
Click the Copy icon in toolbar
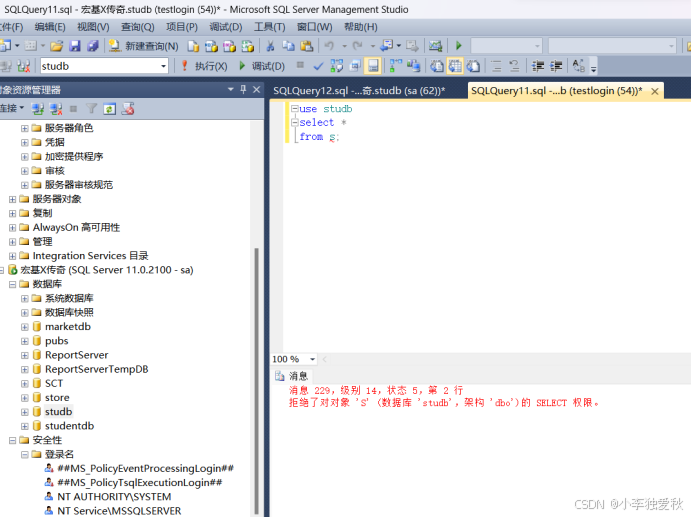tap(288, 45)
